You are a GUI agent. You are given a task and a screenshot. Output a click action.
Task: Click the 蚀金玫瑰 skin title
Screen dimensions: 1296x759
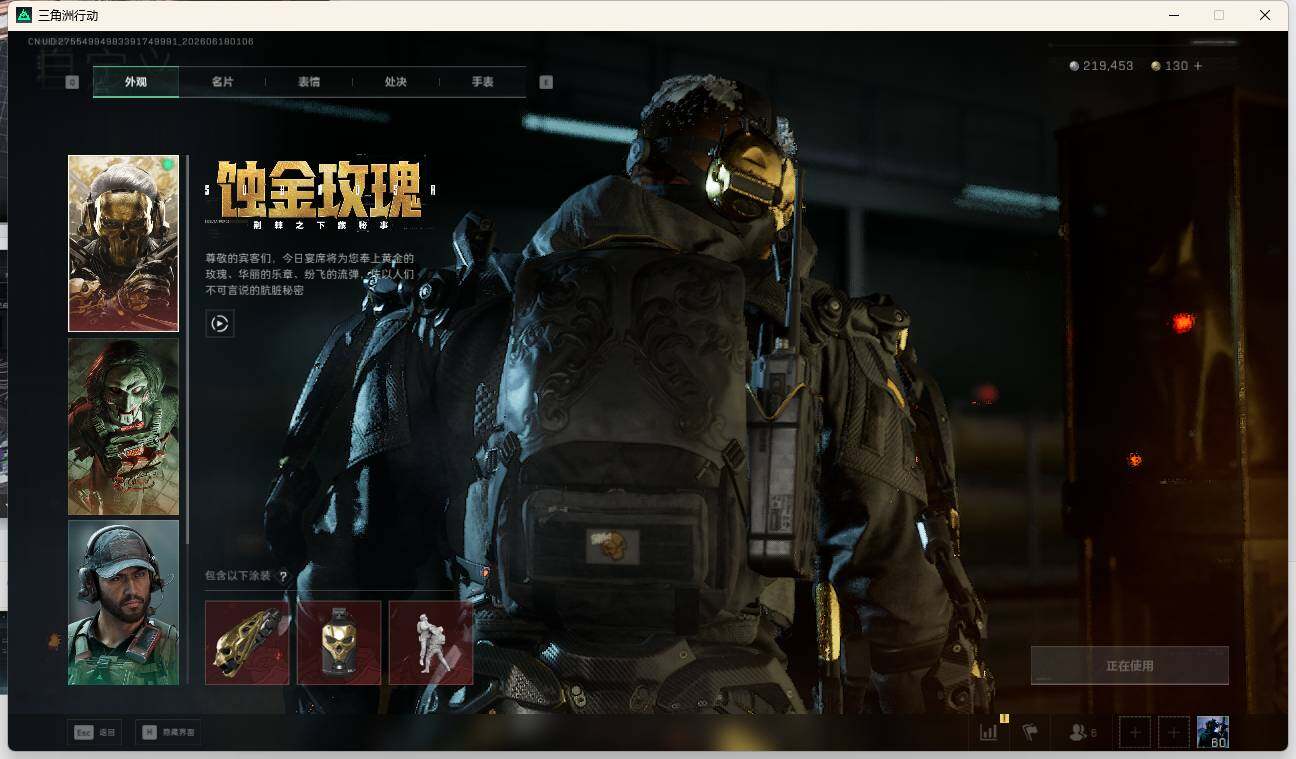(321, 189)
